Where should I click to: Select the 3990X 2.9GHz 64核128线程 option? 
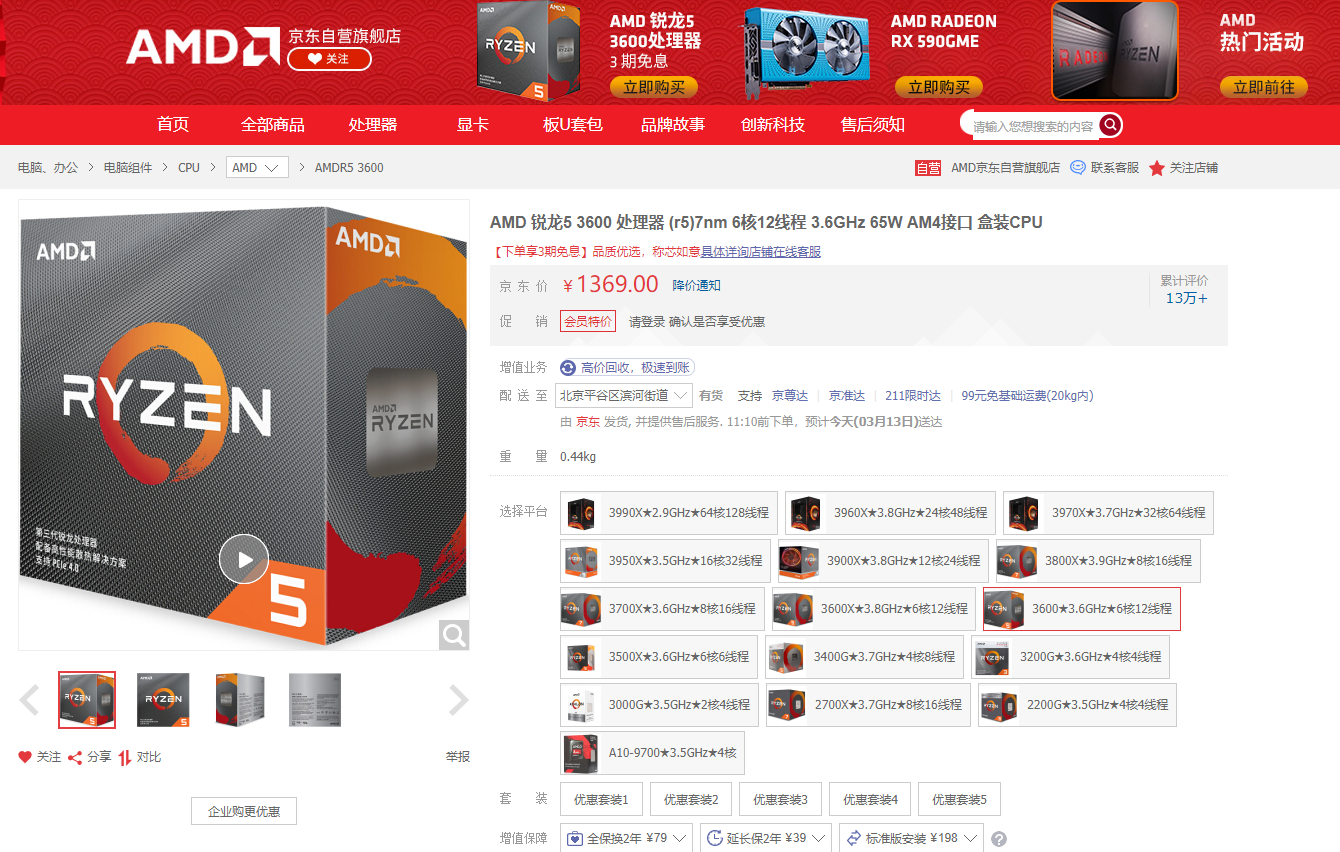[x=668, y=512]
